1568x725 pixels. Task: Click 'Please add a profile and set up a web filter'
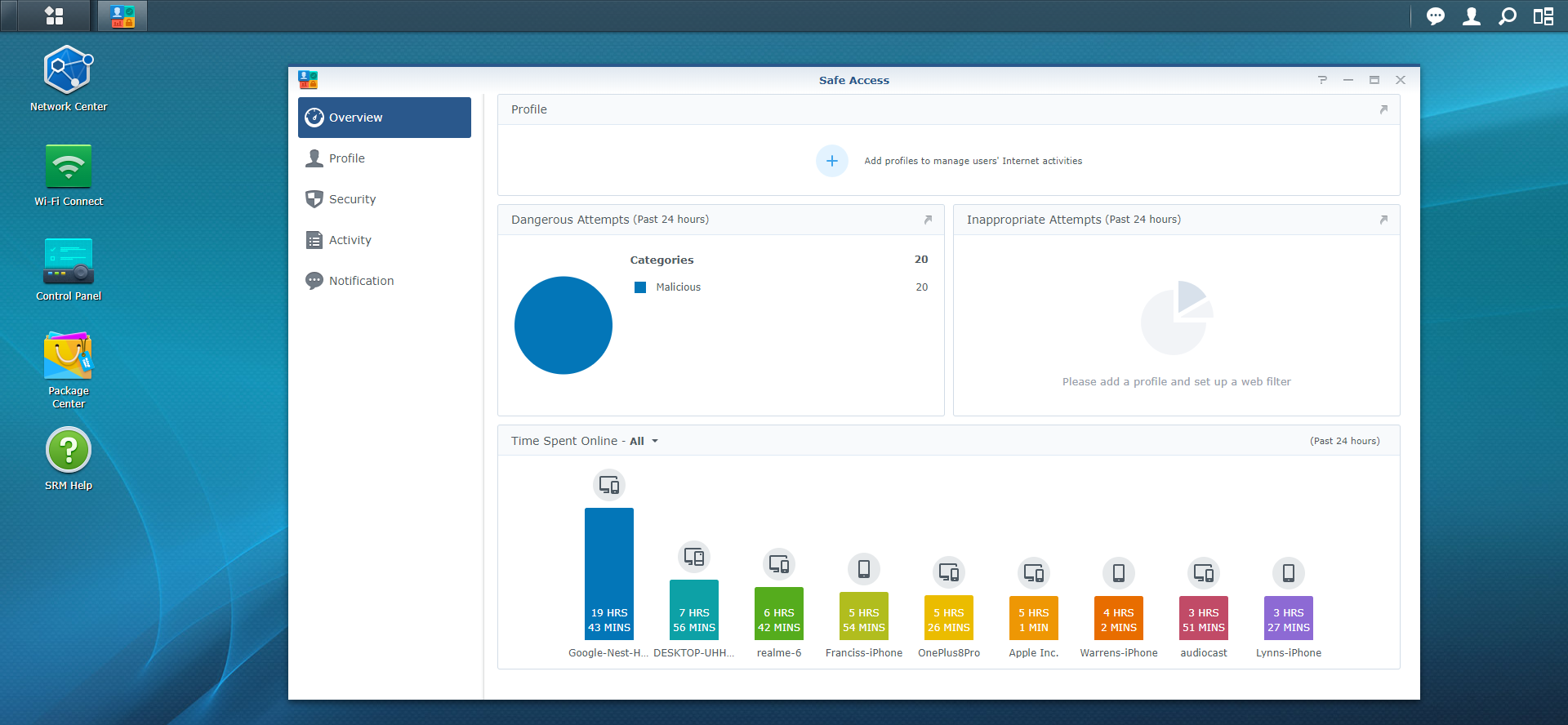coord(1177,381)
